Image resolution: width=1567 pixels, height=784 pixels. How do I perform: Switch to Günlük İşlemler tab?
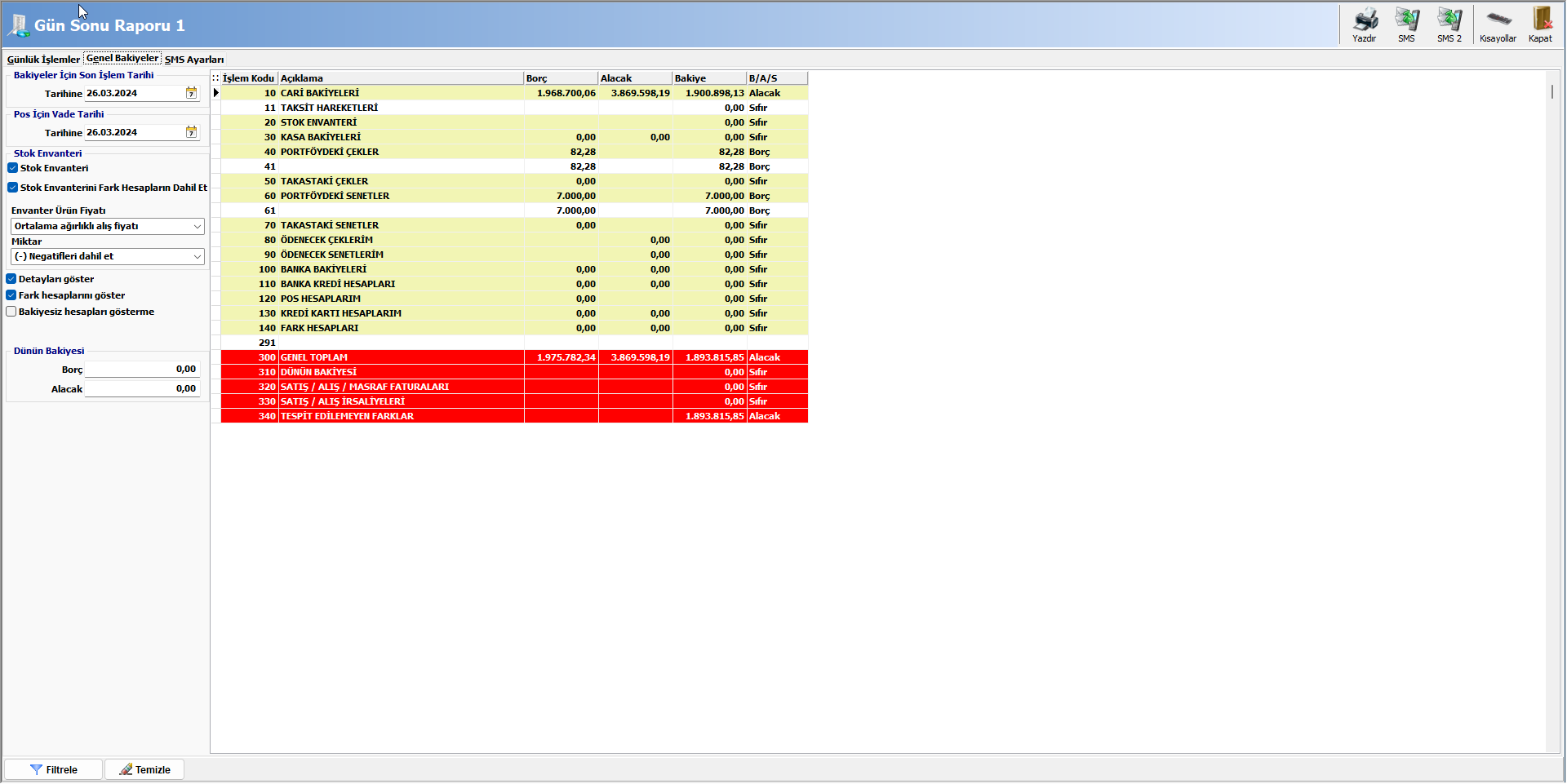(43, 60)
